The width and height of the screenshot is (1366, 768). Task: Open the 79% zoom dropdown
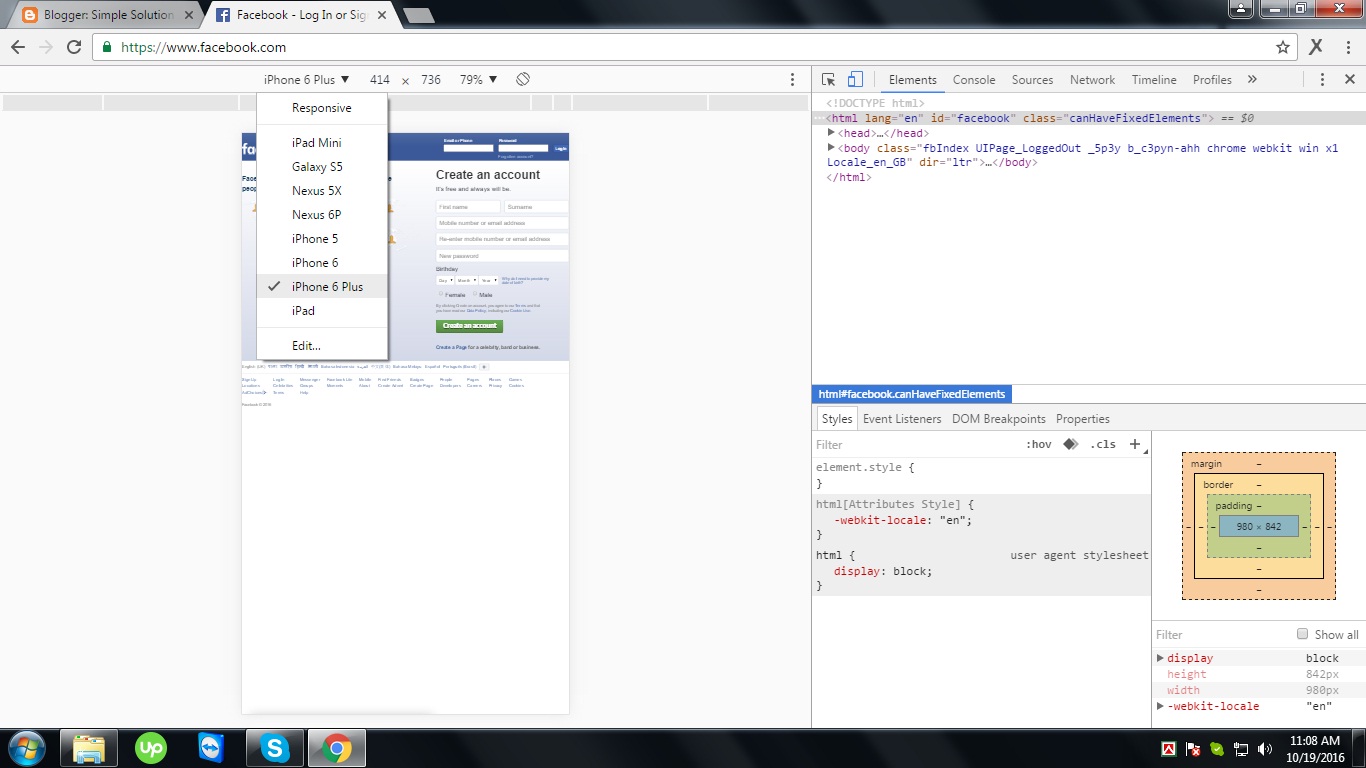pos(477,79)
